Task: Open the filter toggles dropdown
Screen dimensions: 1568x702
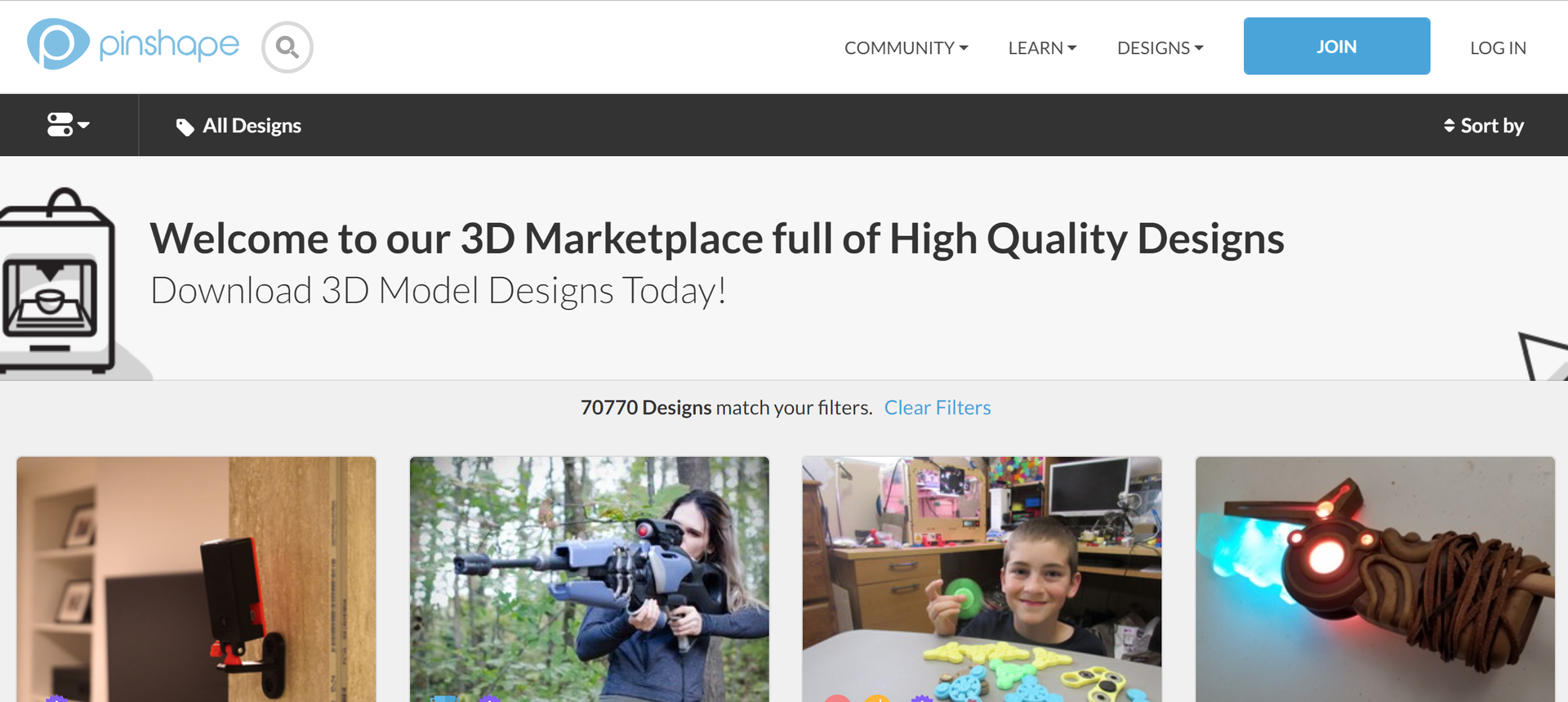Action: click(69, 125)
